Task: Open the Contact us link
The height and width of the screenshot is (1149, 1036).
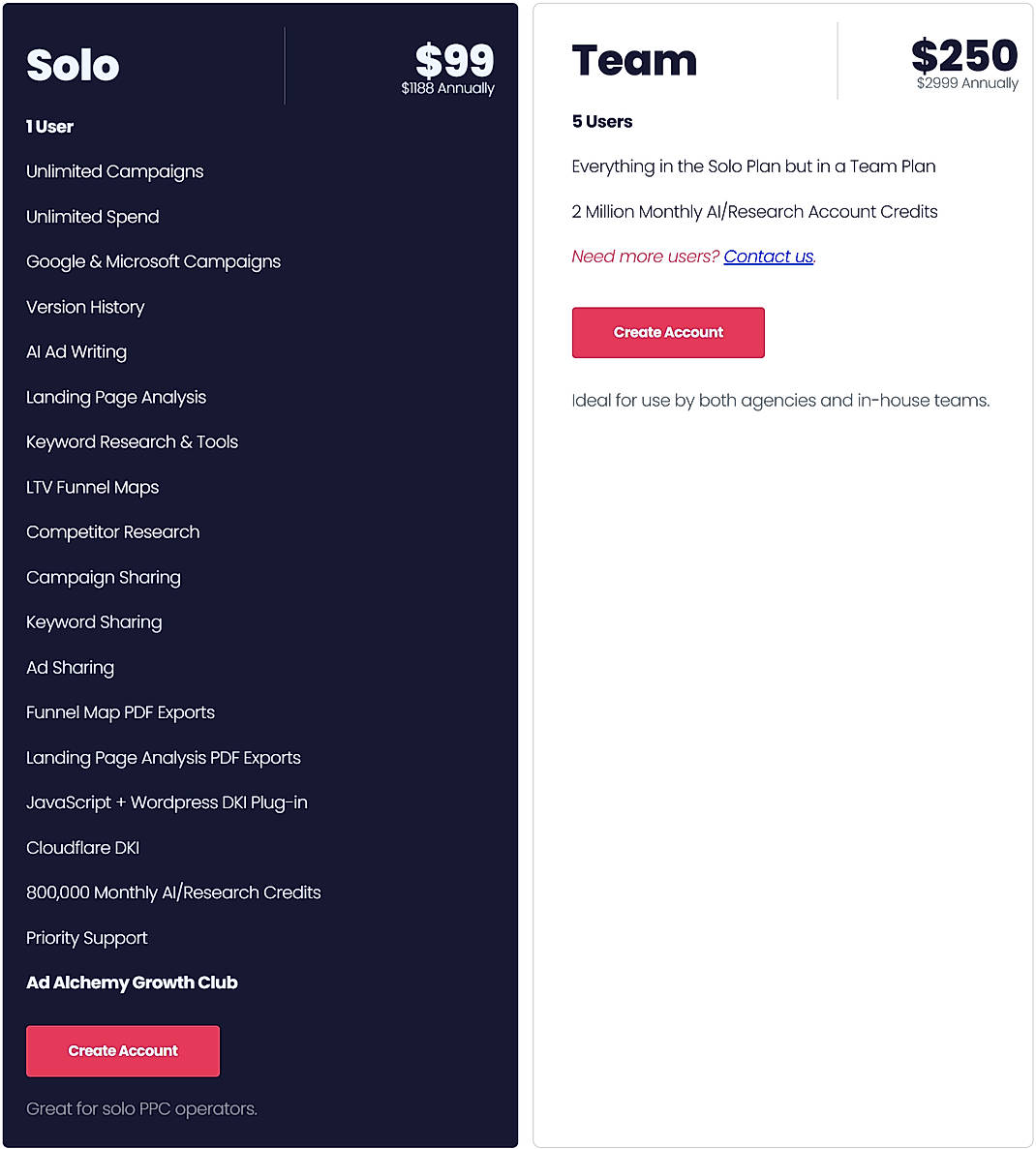Action: [x=768, y=256]
